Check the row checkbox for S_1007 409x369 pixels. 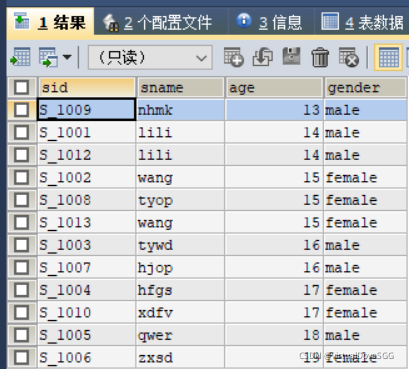pos(22,267)
